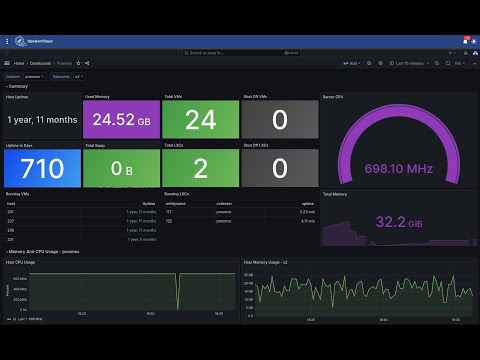Click the Shut Off LXCs panel title
This screenshot has height=360, width=480.
tap(256, 145)
